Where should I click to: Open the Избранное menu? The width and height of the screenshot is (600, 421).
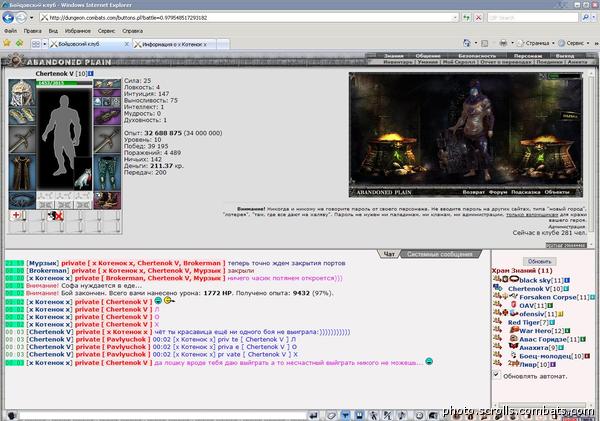pos(78,31)
